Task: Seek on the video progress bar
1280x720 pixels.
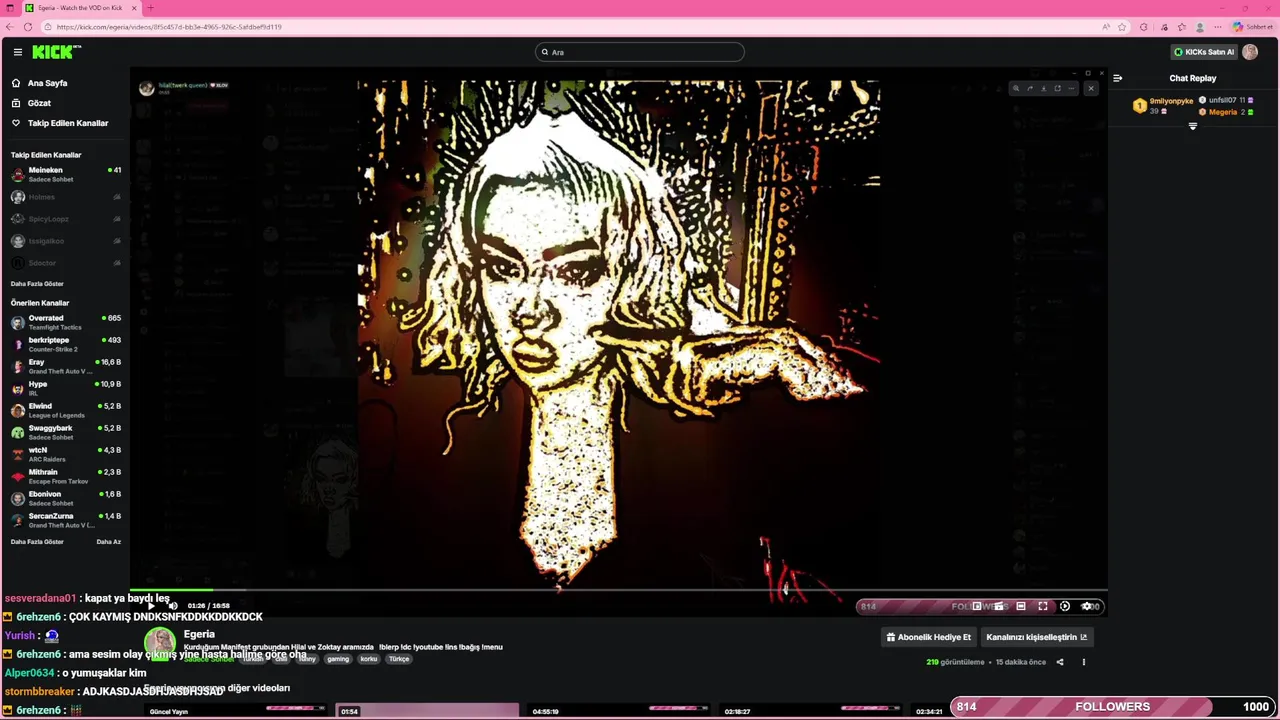Action: click(x=618, y=590)
